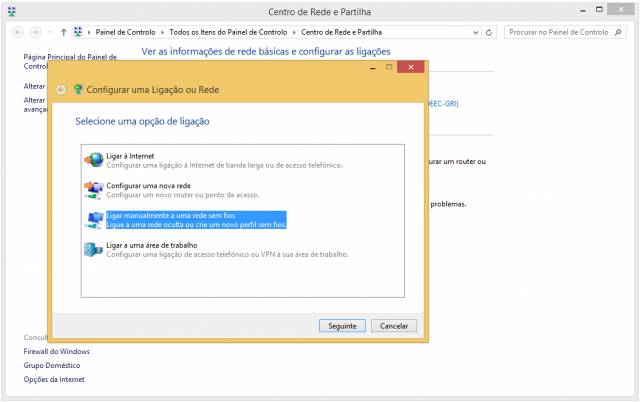Minimize the wizard dialog window
The height and width of the screenshot is (402, 640).
coord(372,67)
